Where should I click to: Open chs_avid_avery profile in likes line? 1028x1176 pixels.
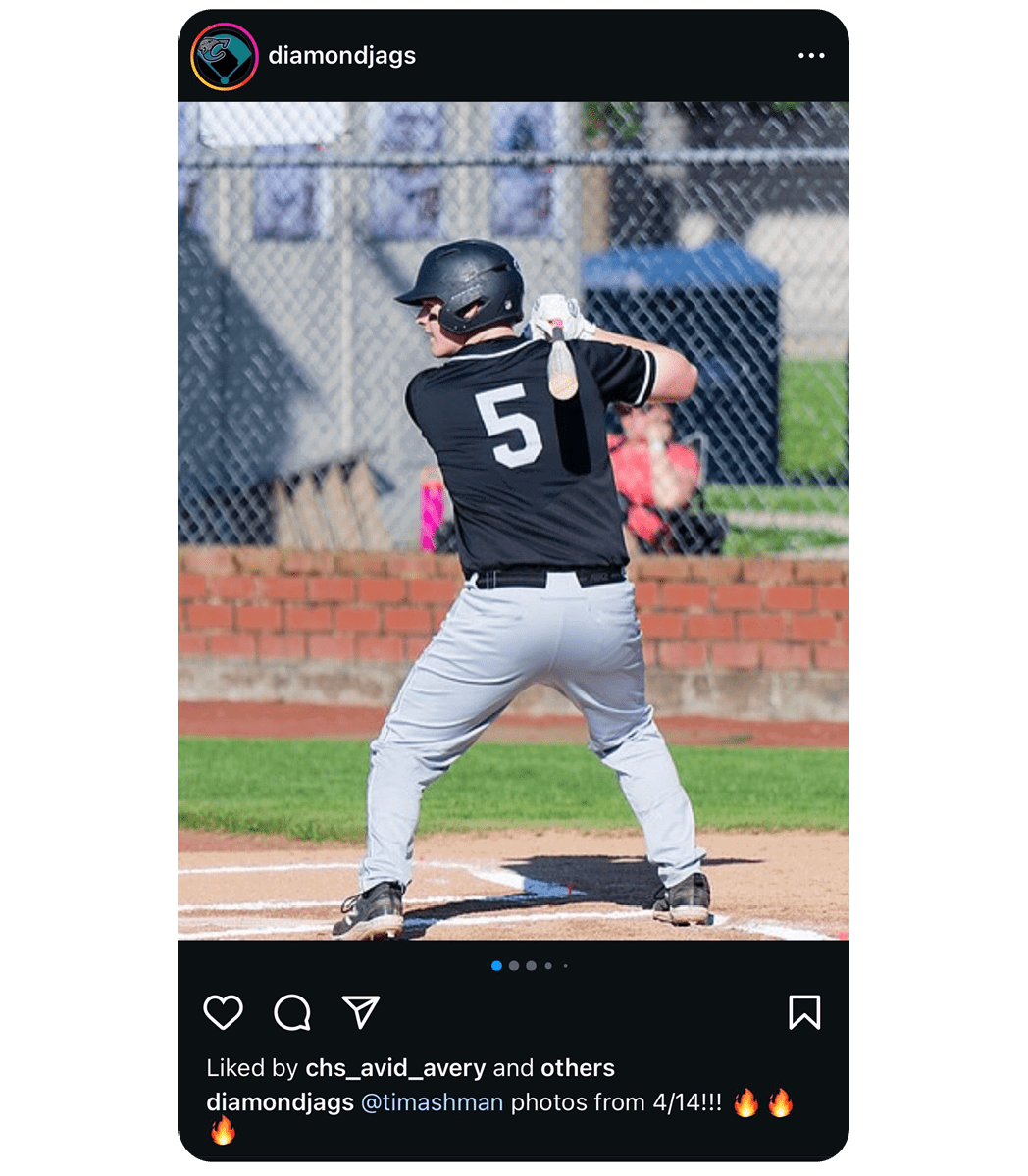coord(395,1068)
